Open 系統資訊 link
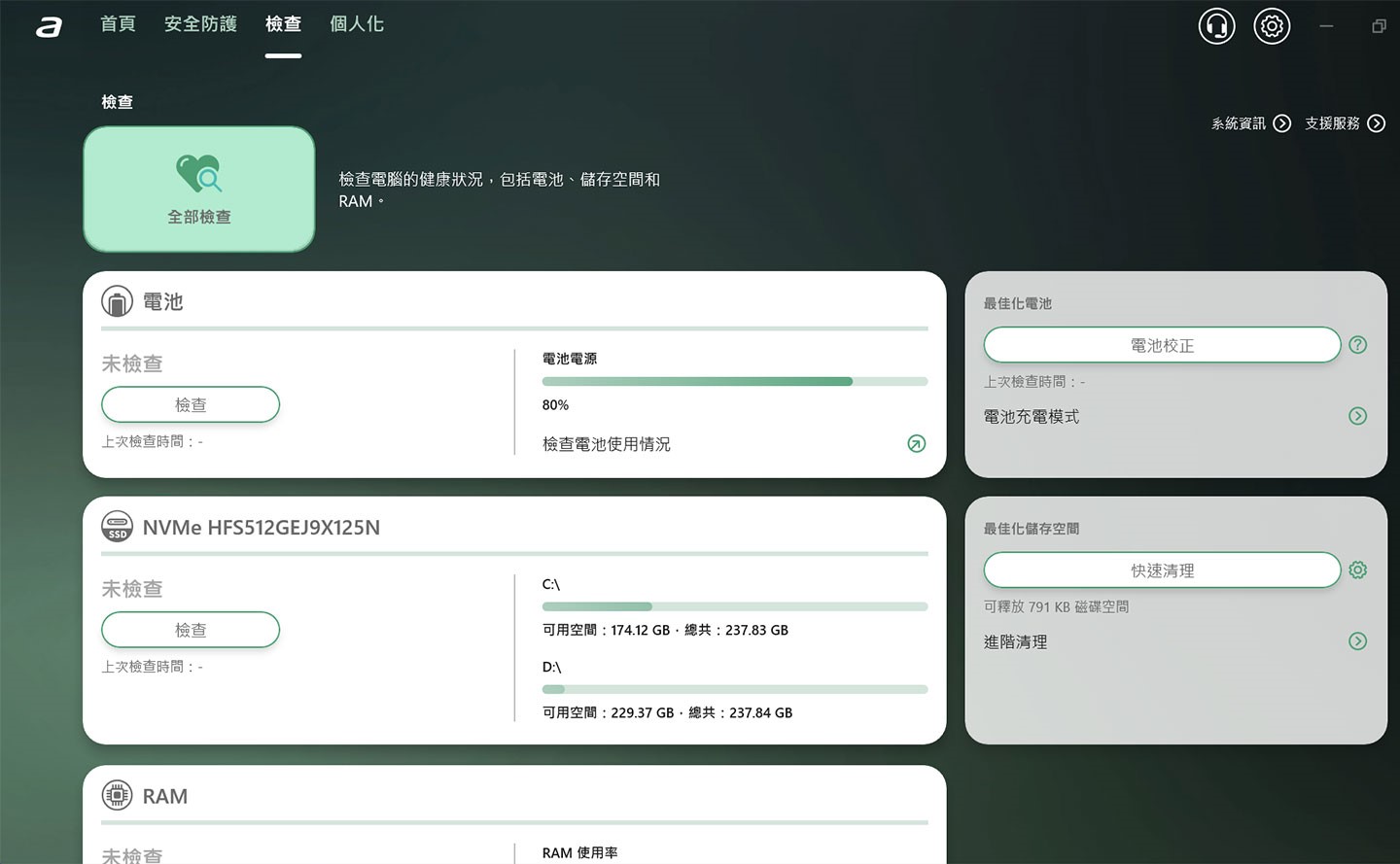 [x=1239, y=123]
